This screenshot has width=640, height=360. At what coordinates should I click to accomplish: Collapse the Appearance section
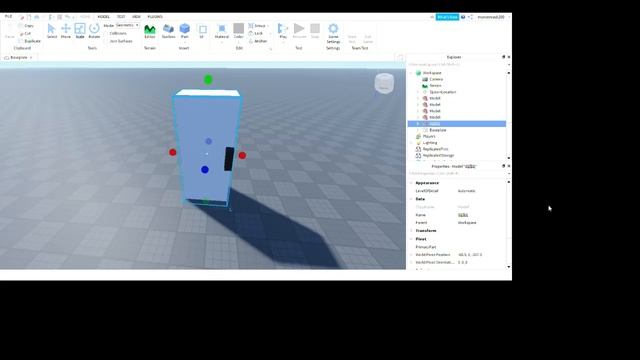[x=411, y=183]
